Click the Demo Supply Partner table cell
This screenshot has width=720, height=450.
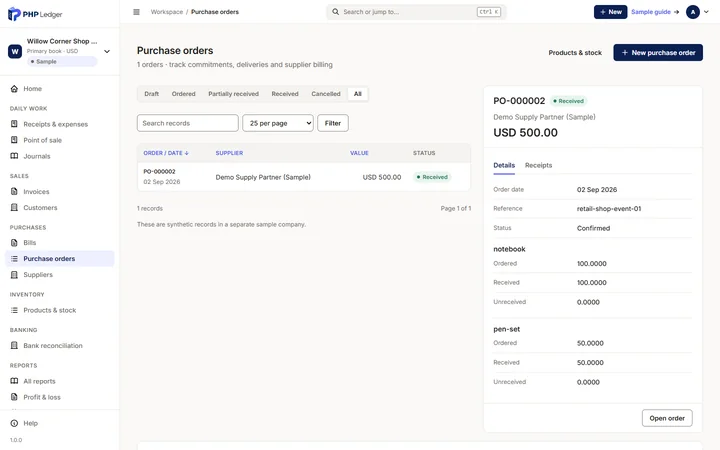[x=263, y=177]
